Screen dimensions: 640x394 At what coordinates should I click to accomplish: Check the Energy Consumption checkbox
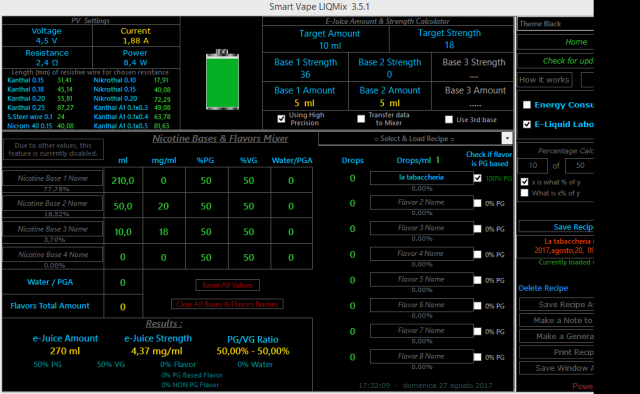(x=527, y=105)
